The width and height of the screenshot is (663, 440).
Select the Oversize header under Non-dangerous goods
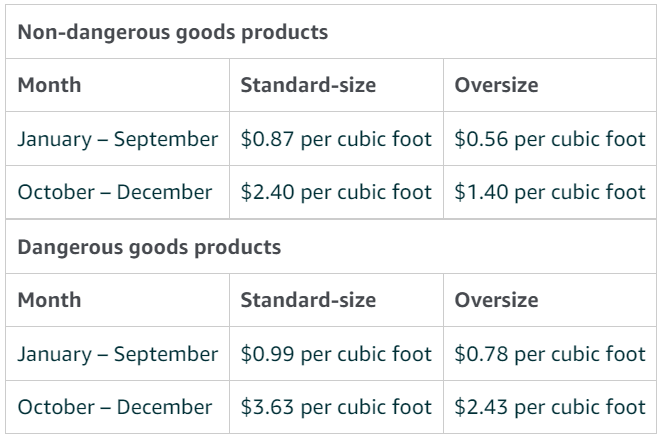[496, 85]
